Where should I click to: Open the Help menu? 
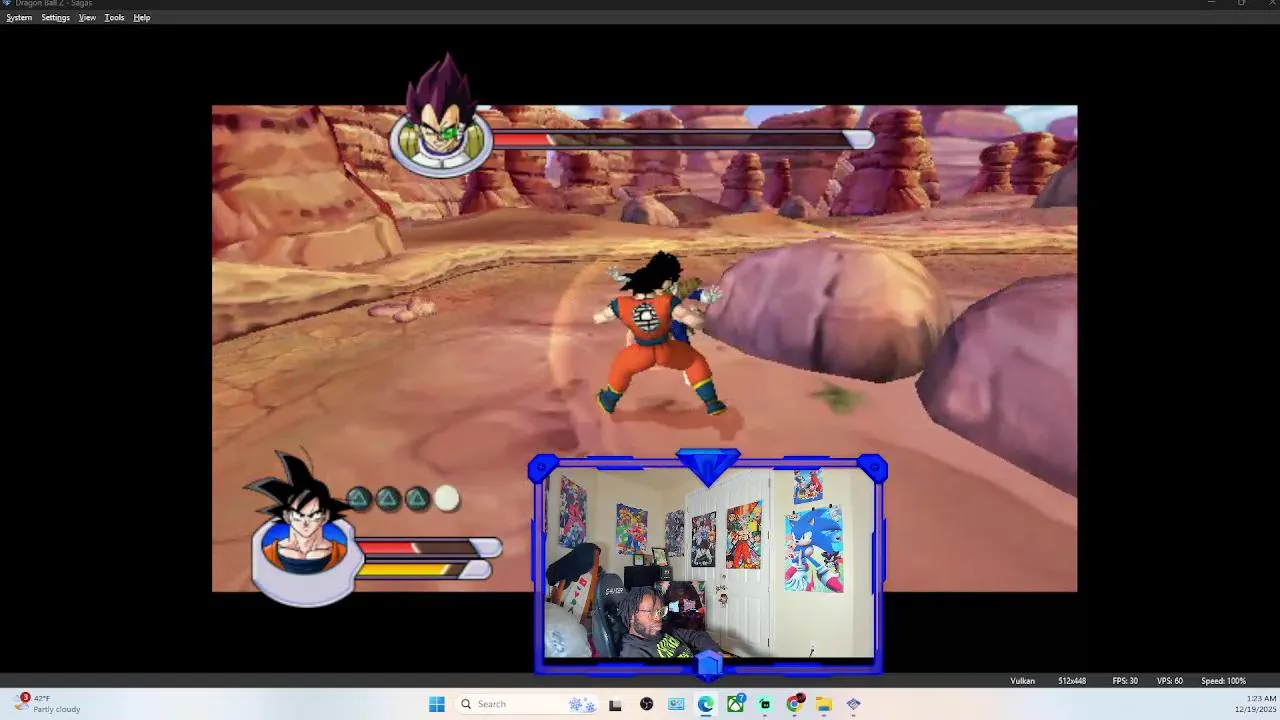(x=142, y=18)
